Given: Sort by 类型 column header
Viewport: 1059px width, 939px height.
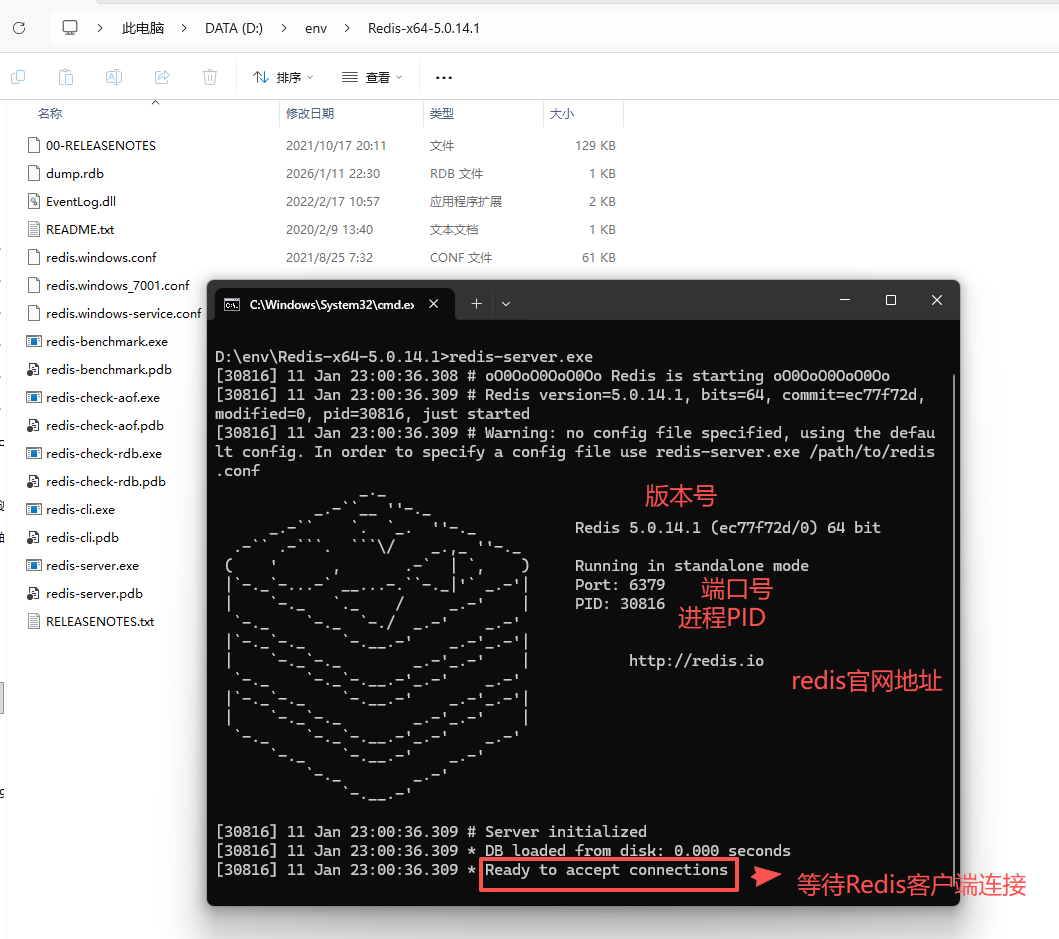Looking at the screenshot, I should [x=442, y=113].
